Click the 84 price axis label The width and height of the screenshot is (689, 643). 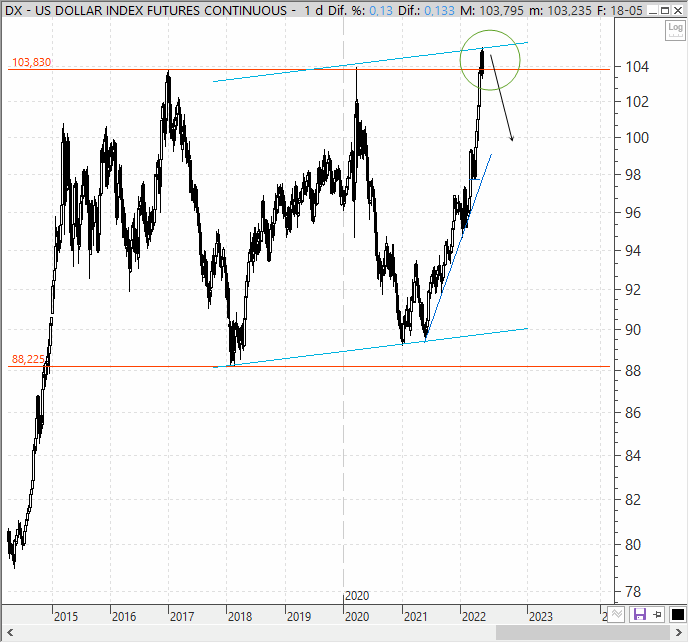point(633,456)
